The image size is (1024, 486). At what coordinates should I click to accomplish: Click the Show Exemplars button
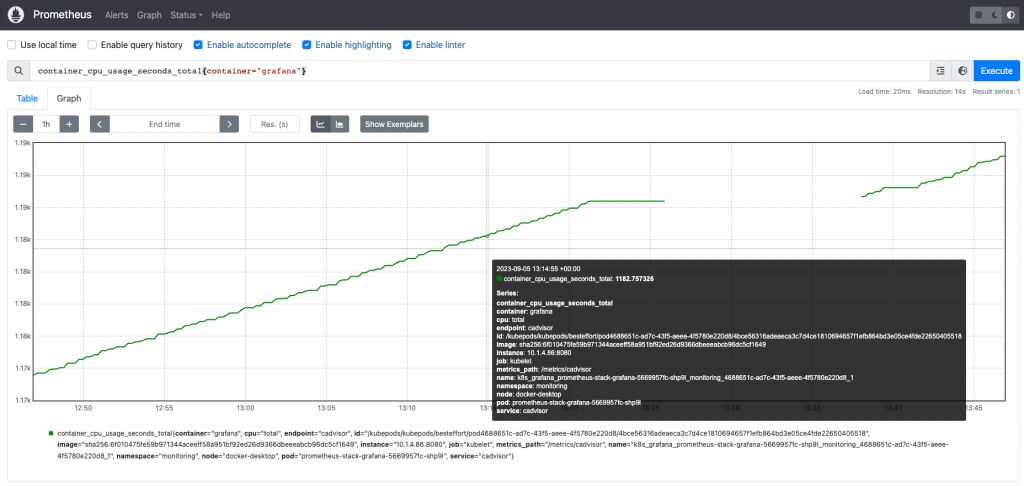coord(394,124)
